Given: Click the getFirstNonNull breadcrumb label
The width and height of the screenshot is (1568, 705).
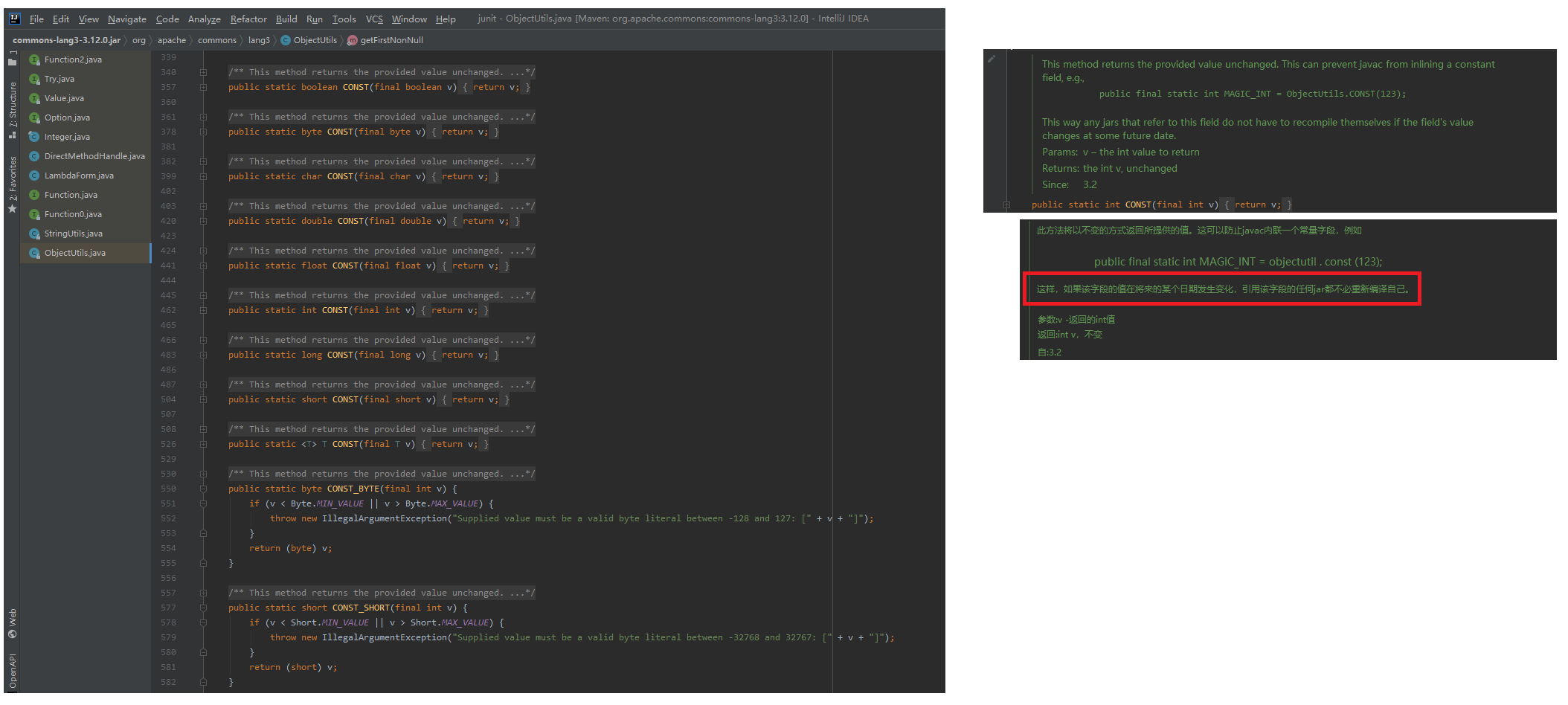Looking at the screenshot, I should click(x=392, y=40).
